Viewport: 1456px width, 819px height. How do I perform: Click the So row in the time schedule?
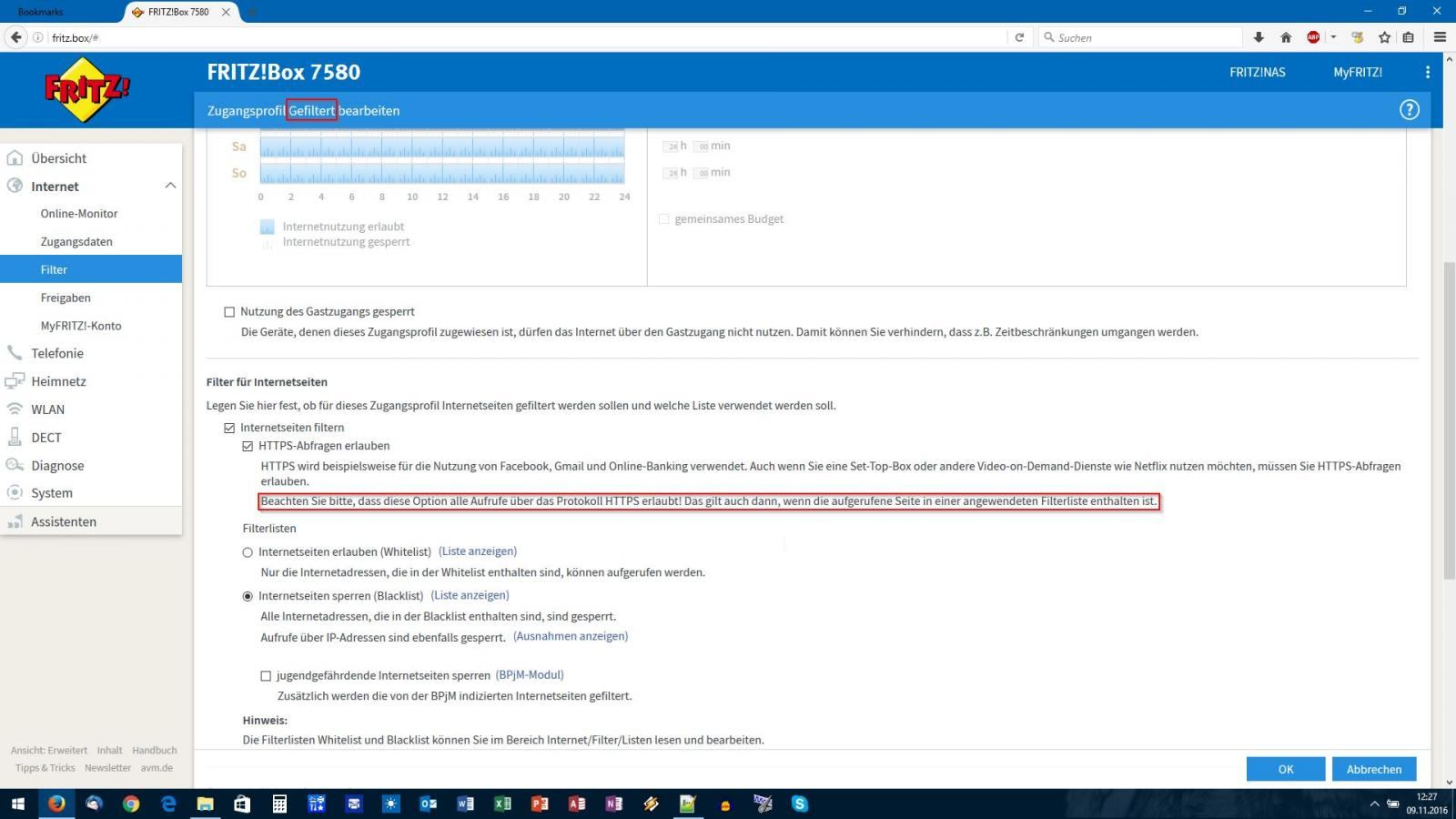(x=442, y=173)
